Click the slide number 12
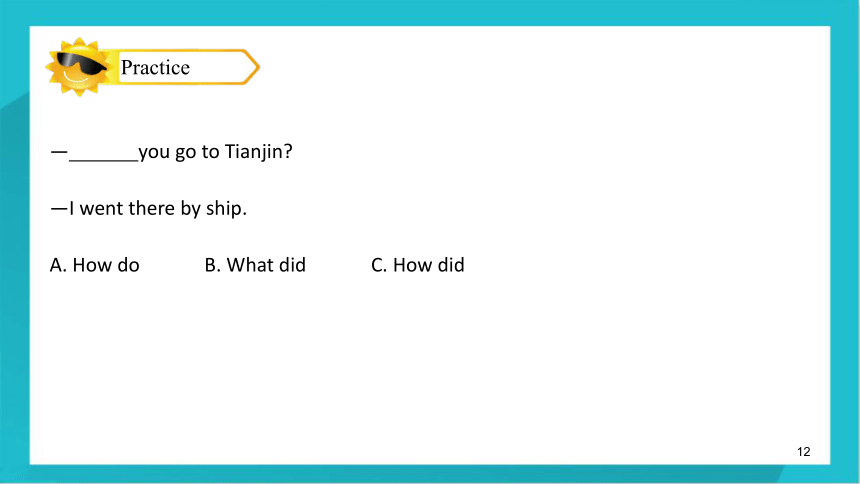This screenshot has width=860, height=484. click(x=804, y=452)
